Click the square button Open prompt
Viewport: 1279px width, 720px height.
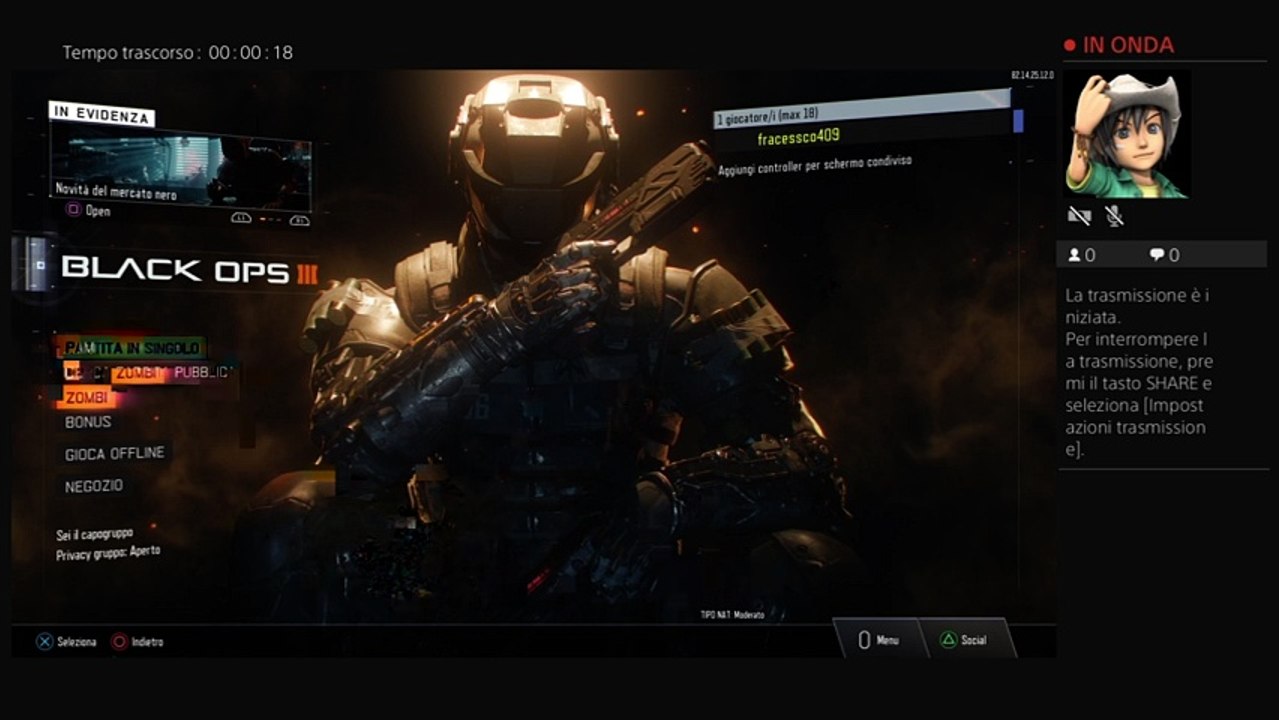tap(88, 211)
